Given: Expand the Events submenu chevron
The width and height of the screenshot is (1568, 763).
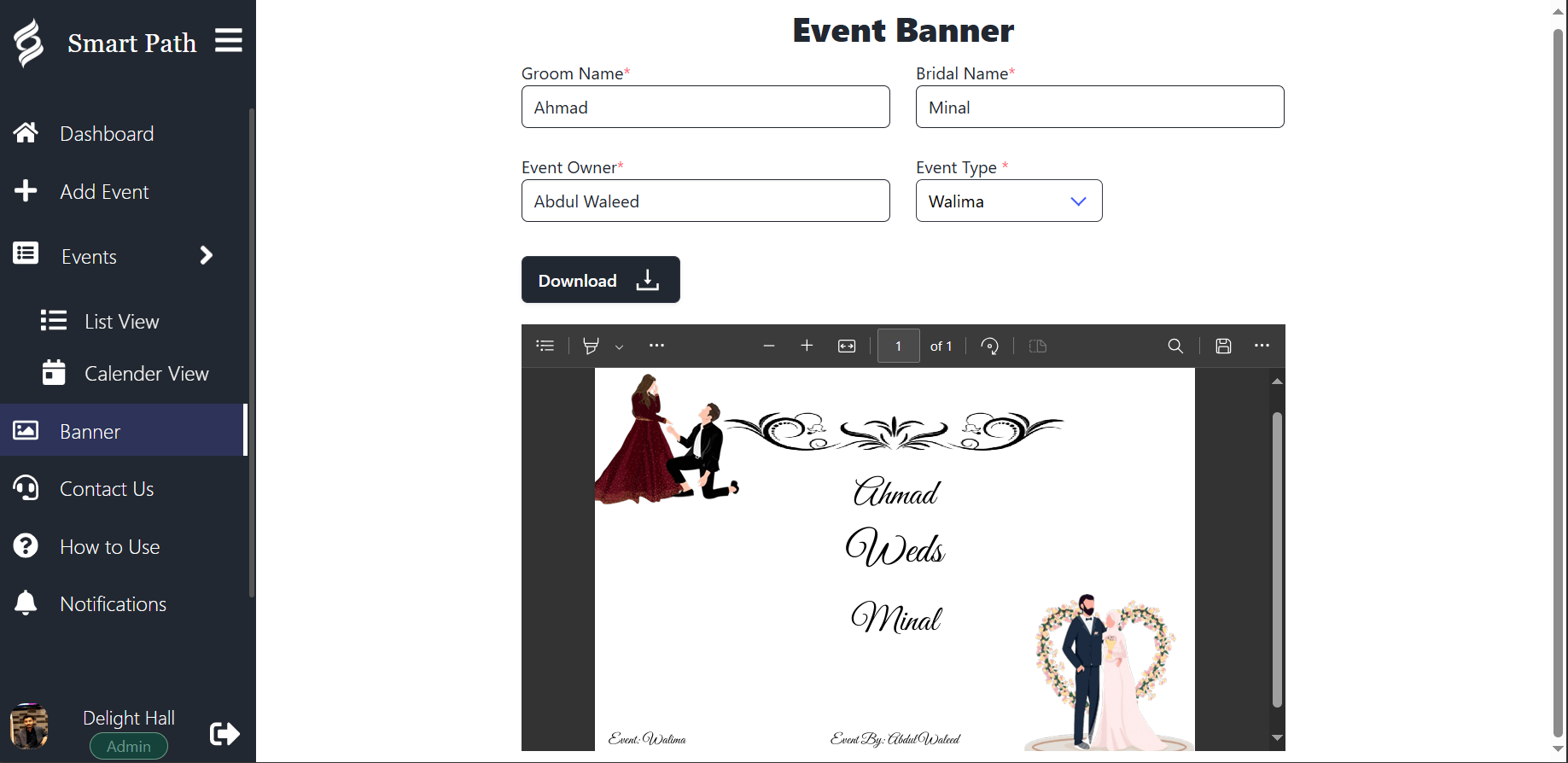Looking at the screenshot, I should click(206, 256).
